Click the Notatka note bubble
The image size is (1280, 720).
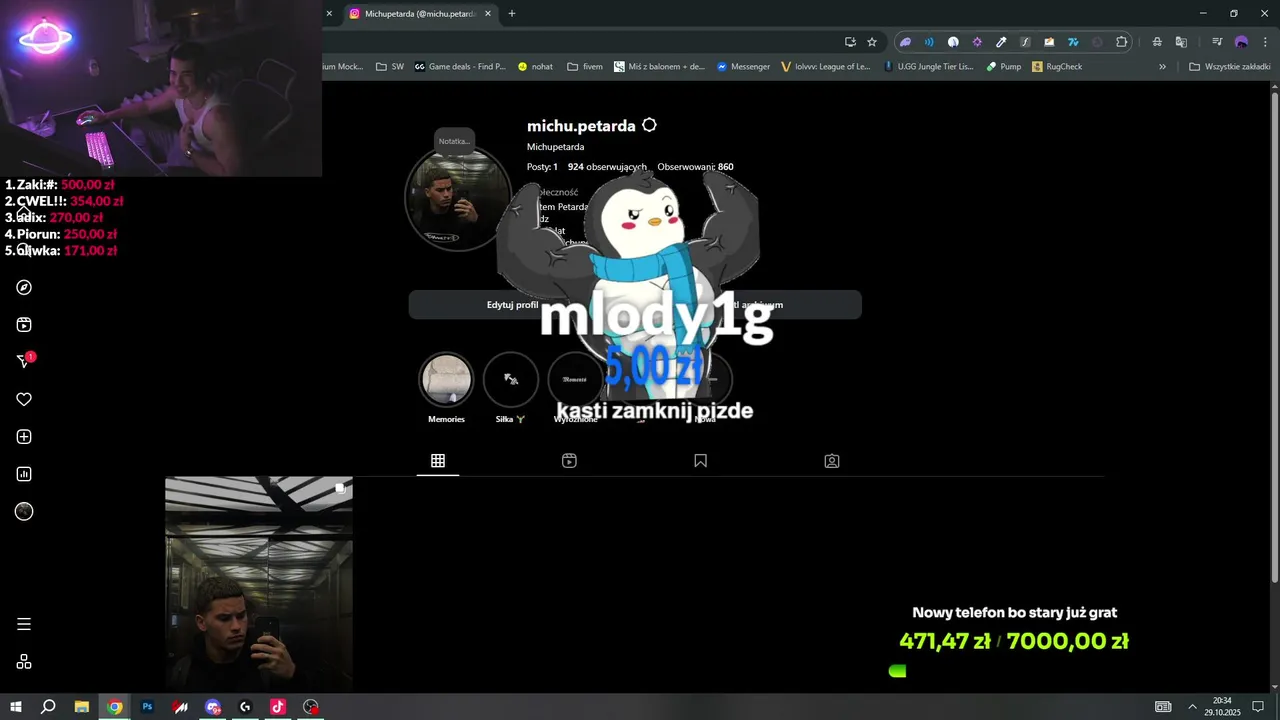point(454,141)
